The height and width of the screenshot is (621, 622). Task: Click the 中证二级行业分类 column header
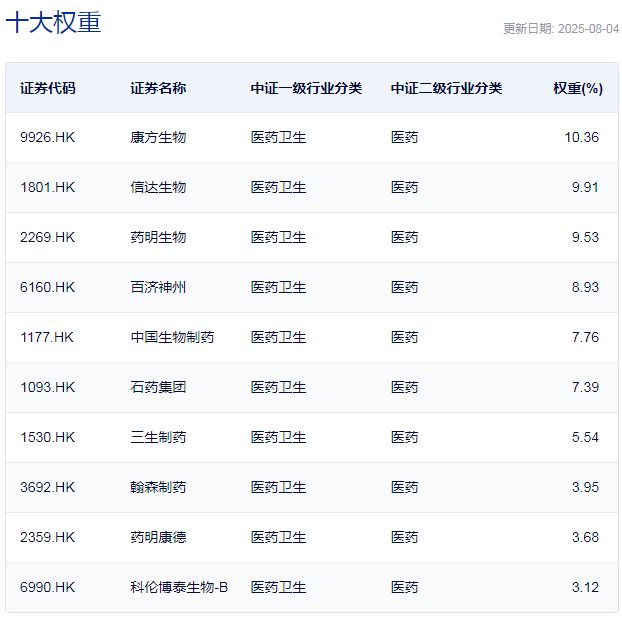pos(446,88)
